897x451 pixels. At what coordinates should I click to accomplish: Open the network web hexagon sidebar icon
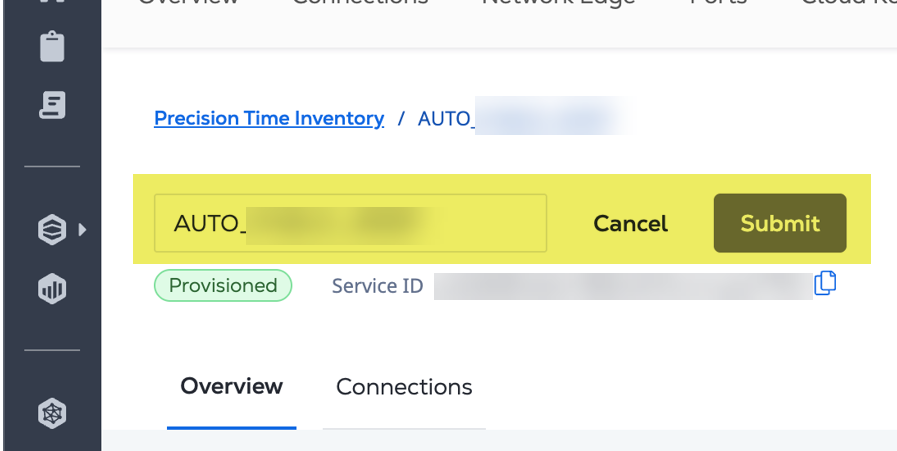[52, 413]
